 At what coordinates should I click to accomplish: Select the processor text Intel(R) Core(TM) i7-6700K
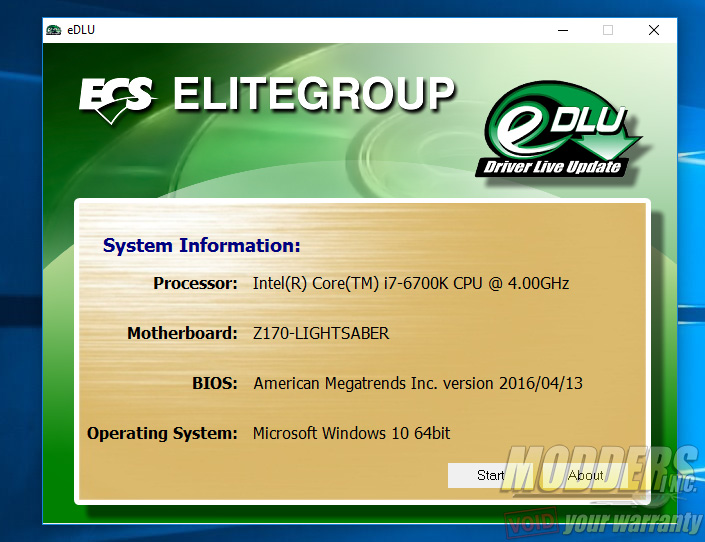click(x=350, y=283)
